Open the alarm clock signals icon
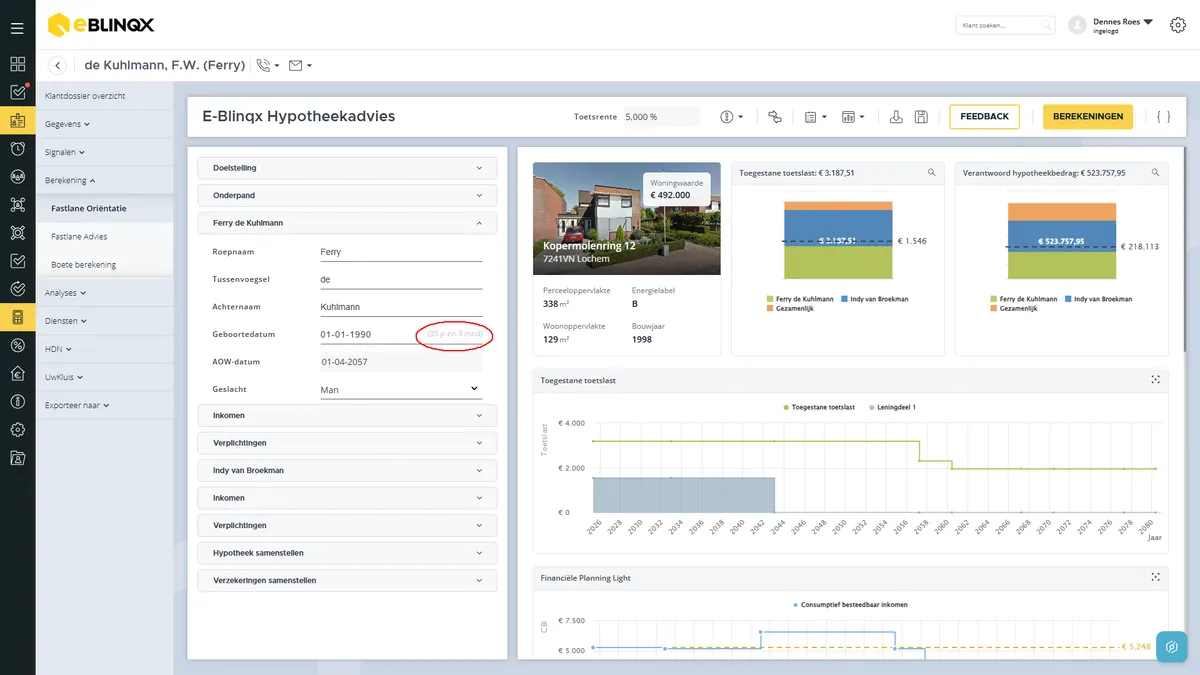 point(17,149)
